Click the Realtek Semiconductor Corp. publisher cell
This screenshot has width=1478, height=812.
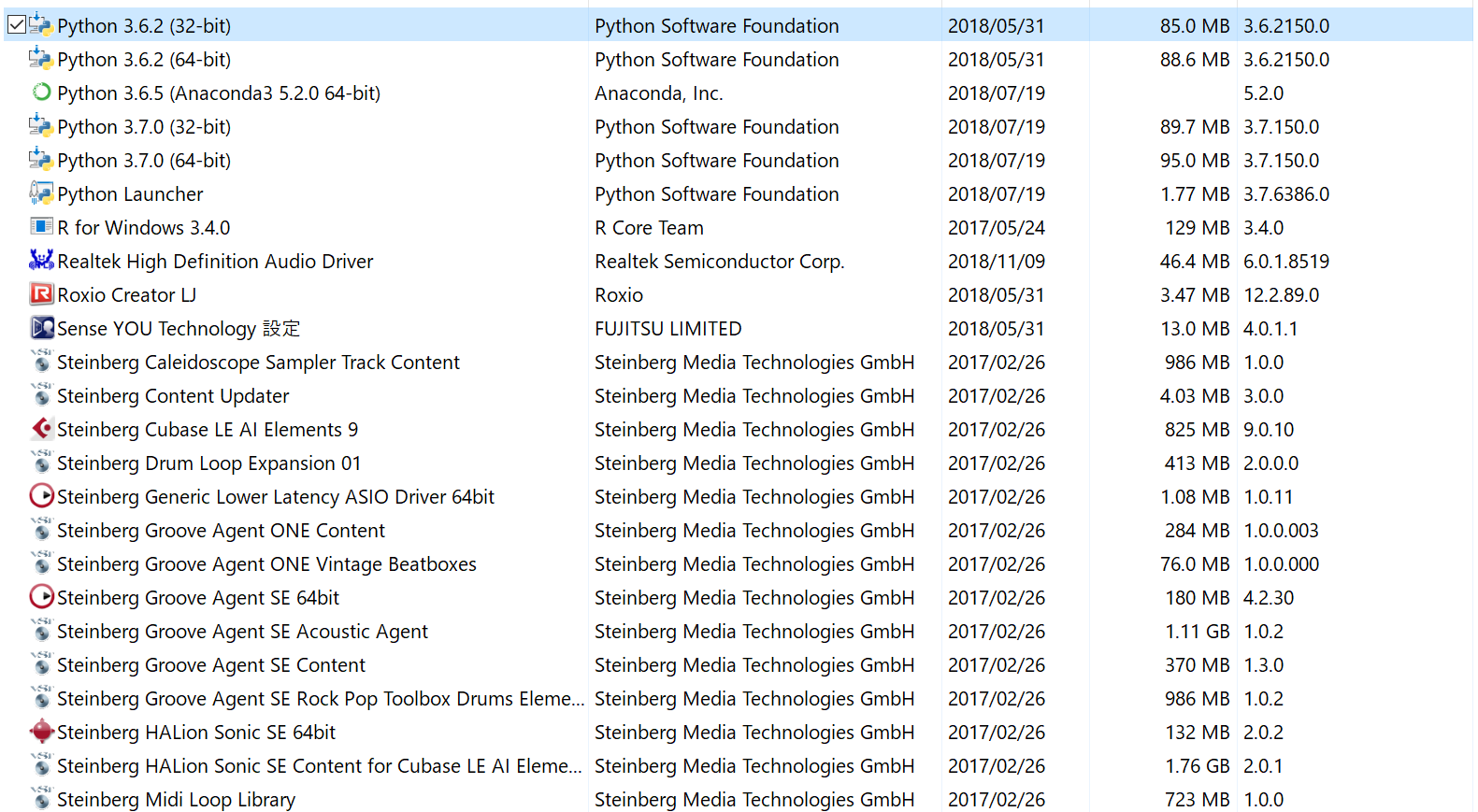(x=720, y=262)
